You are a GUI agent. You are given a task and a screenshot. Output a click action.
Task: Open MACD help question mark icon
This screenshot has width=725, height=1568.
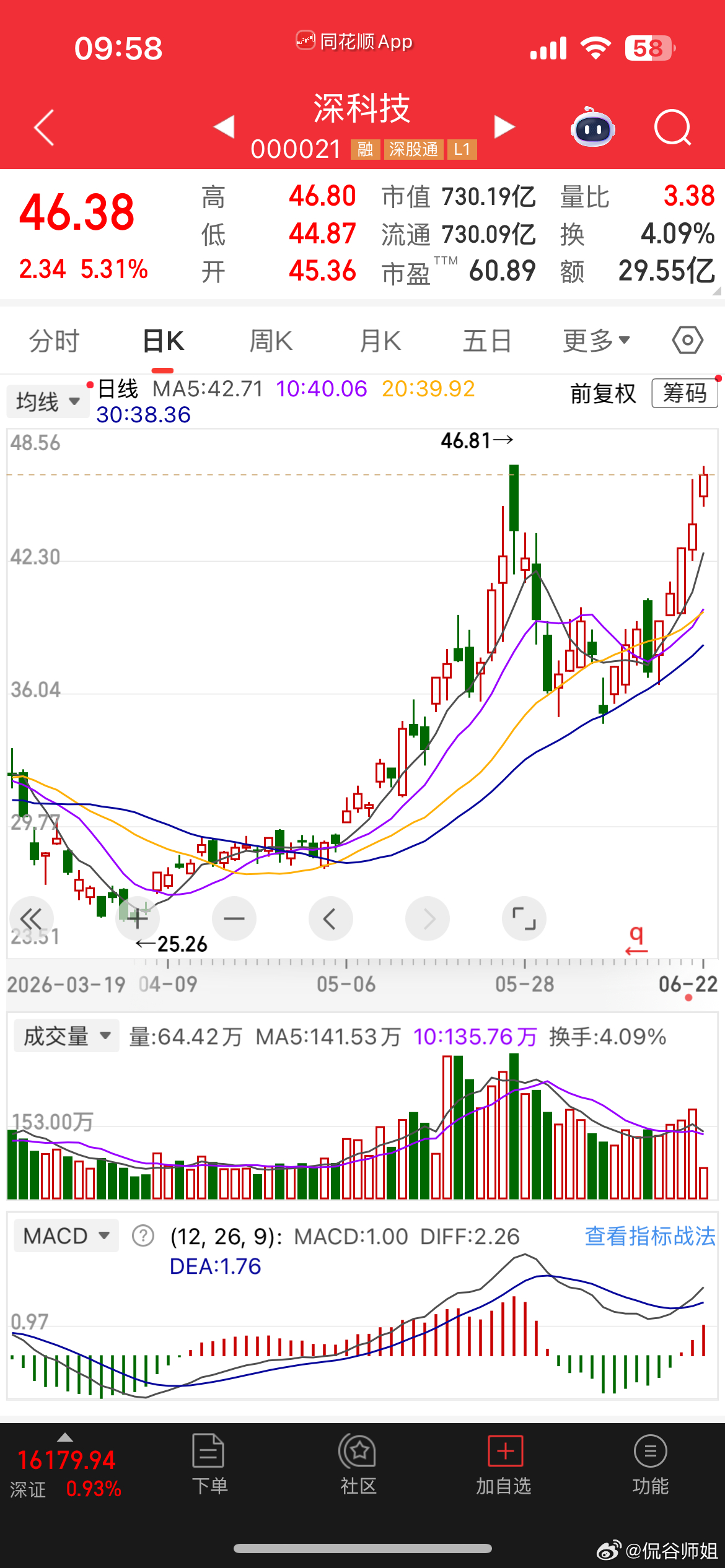[143, 1236]
